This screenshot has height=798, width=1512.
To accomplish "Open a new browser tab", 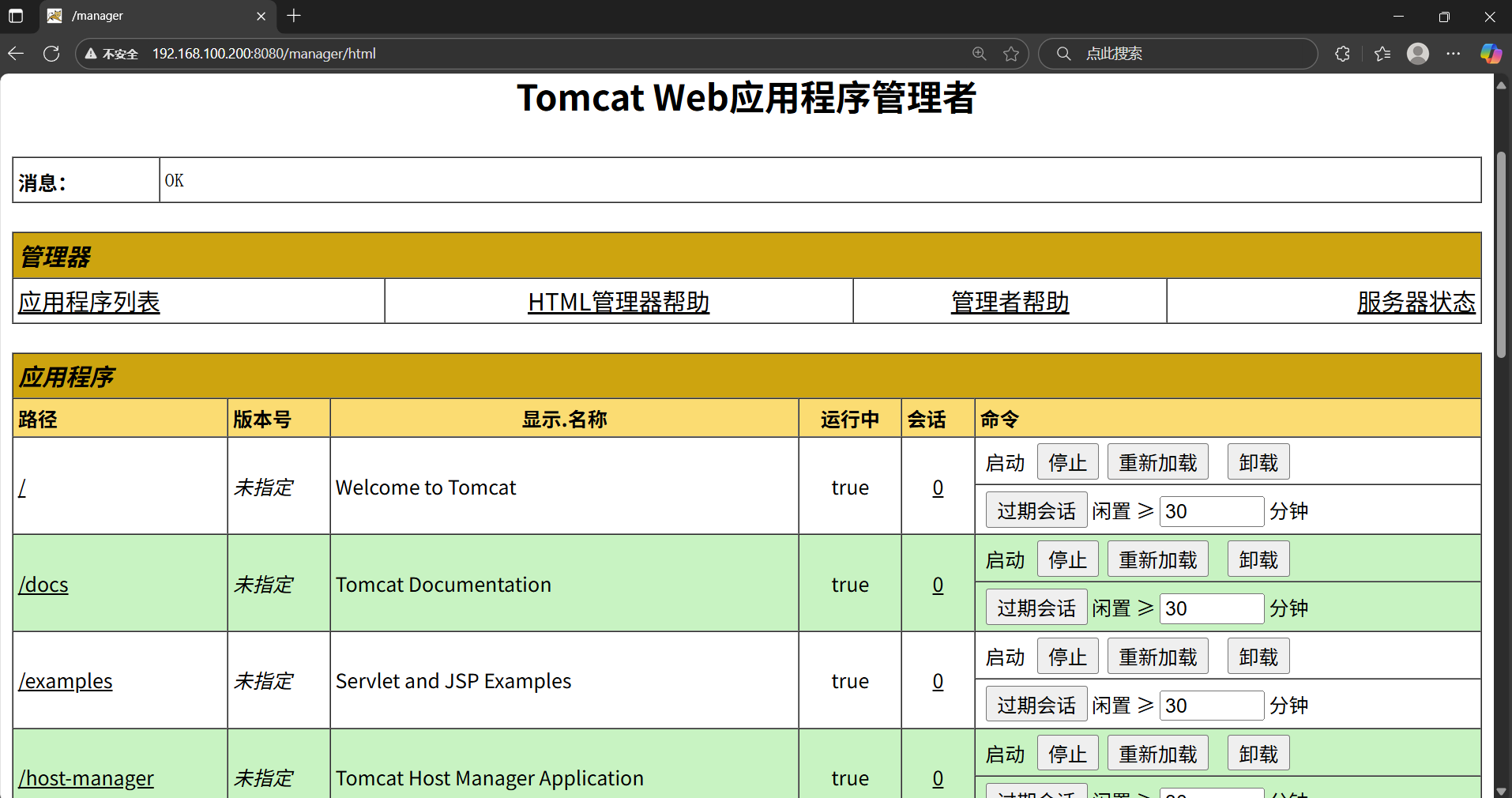I will coord(293,16).
